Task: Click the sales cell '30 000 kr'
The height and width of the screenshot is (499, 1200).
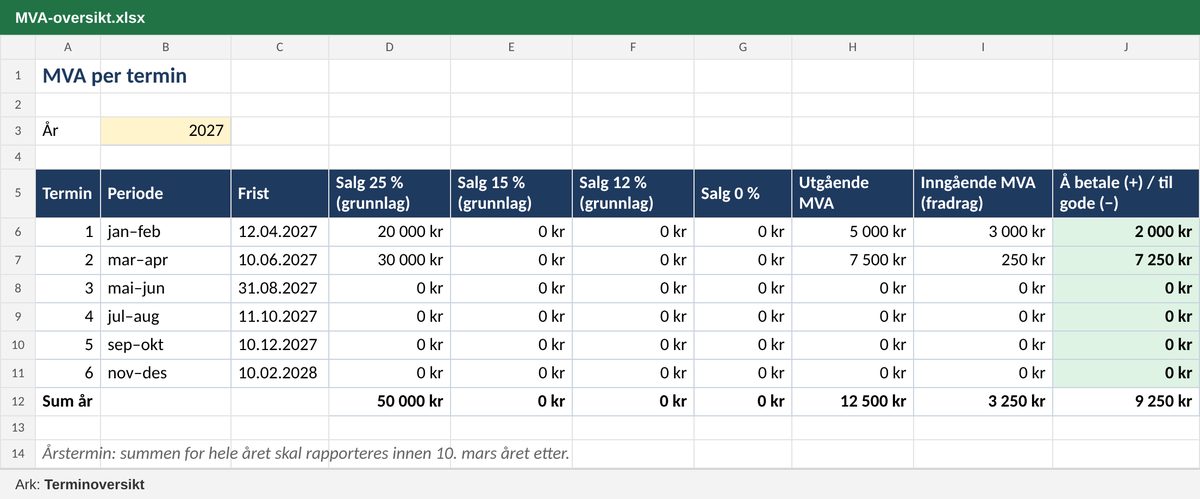Action: pos(390,260)
